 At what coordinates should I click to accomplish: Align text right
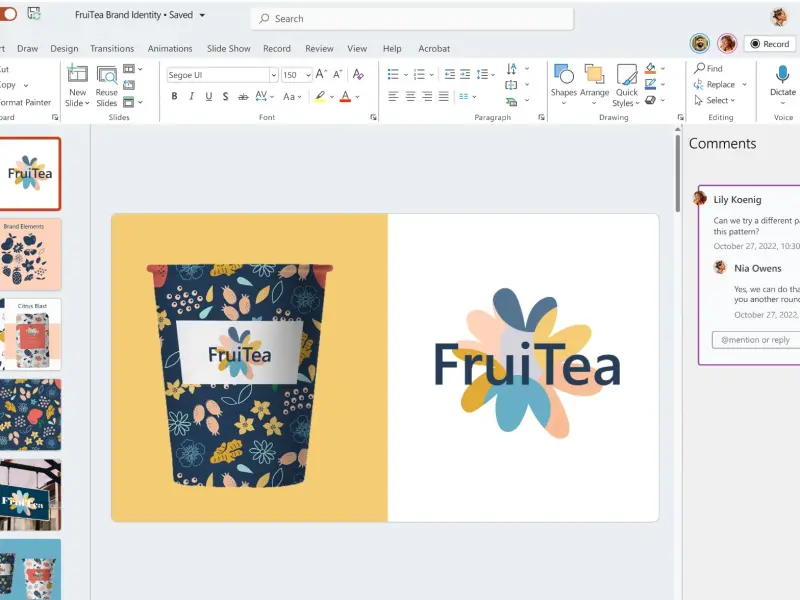[x=428, y=96]
